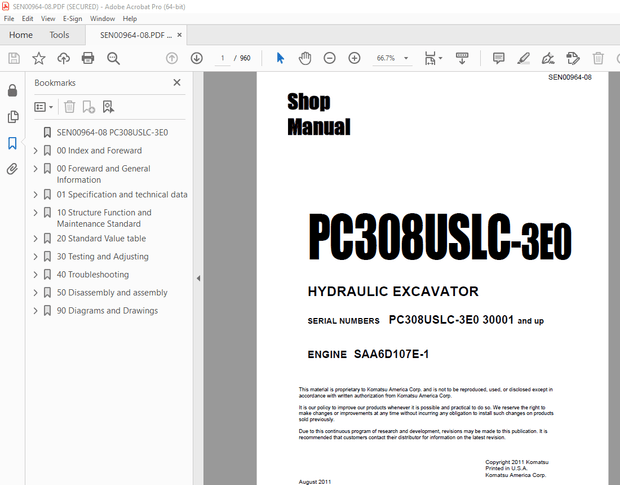Click the scrolling mode toolbar icon

coord(462,58)
